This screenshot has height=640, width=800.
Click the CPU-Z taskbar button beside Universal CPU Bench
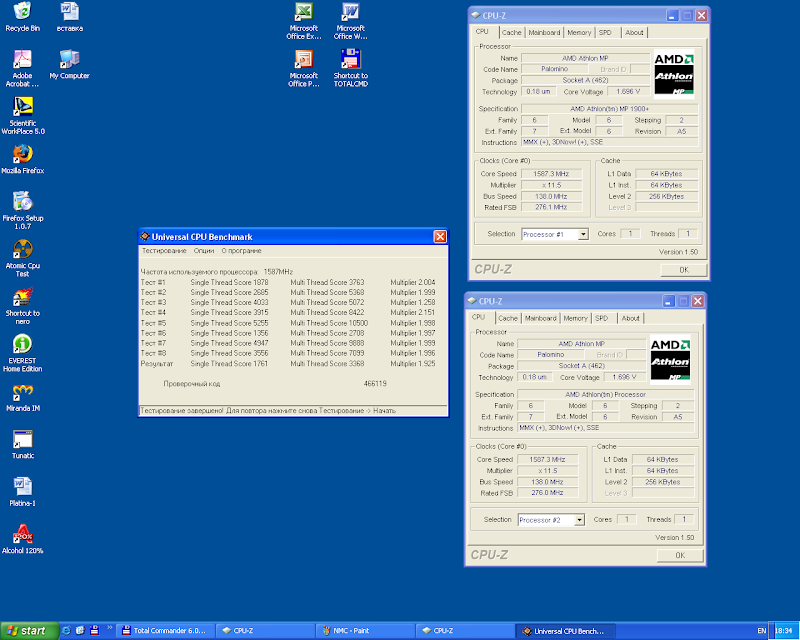(x=465, y=631)
